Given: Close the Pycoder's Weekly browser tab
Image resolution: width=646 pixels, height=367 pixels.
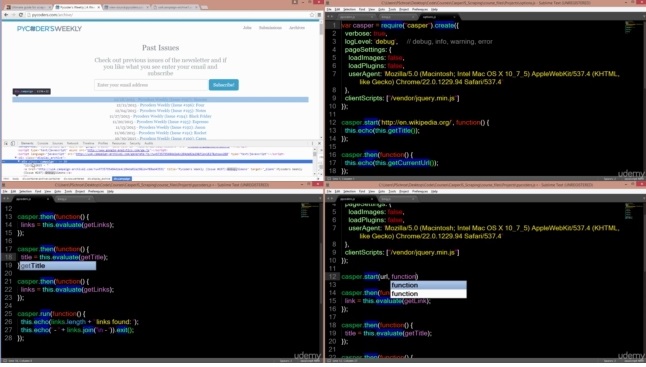Looking at the screenshot, I should pyautogui.click(x=98, y=7).
